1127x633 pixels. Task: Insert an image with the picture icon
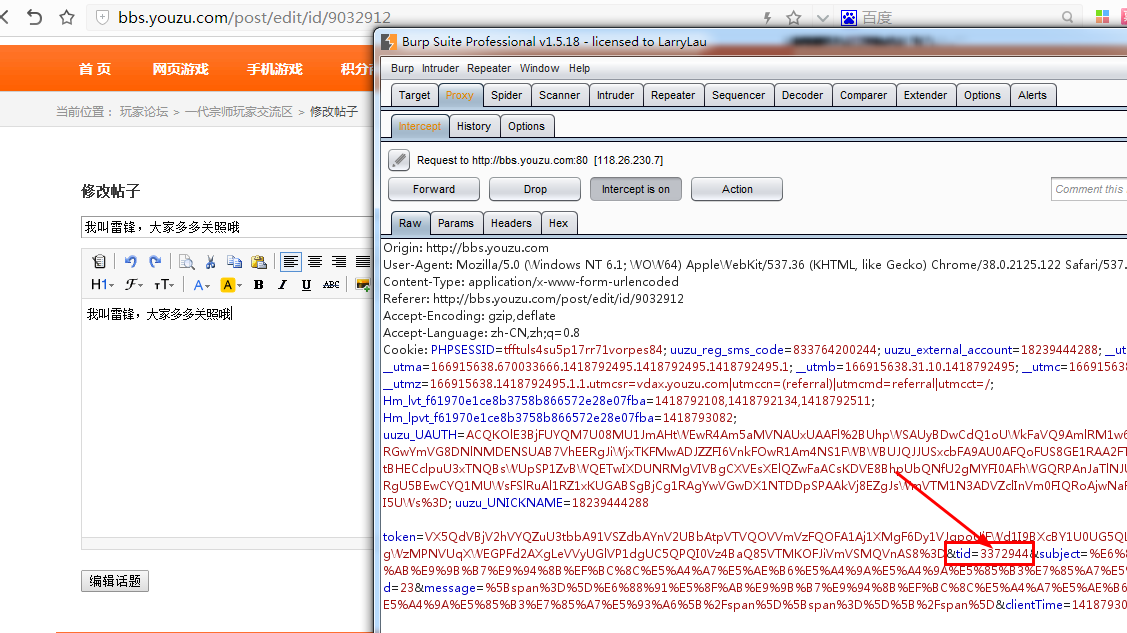pos(363,285)
